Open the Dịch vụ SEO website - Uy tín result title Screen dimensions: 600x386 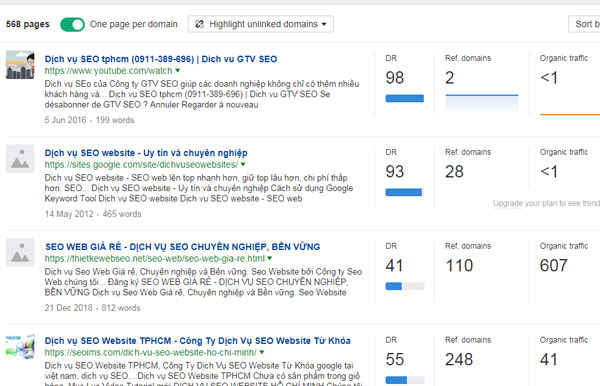click(146, 153)
